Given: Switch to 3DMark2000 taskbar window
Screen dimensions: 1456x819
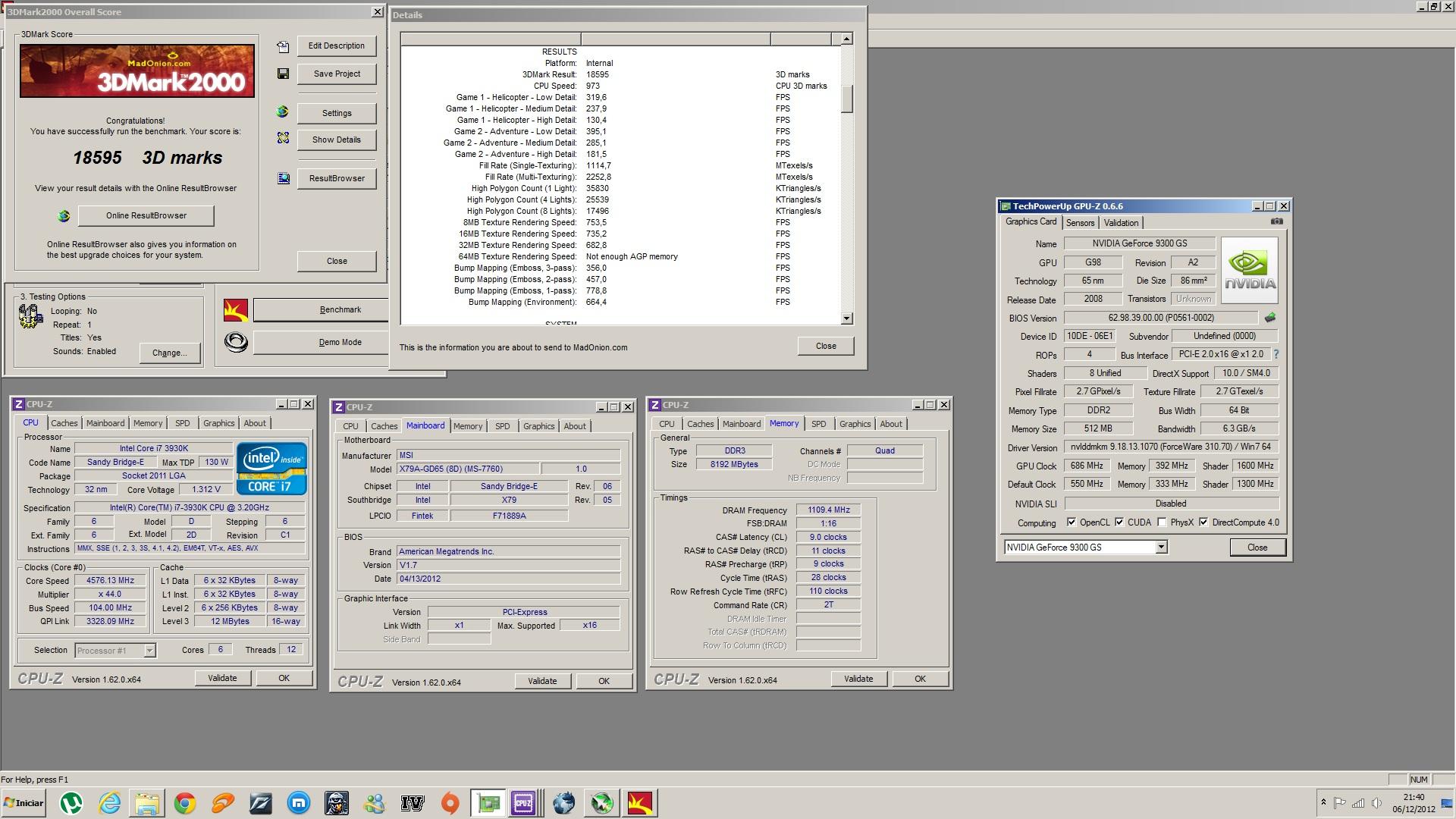Looking at the screenshot, I should 640,803.
